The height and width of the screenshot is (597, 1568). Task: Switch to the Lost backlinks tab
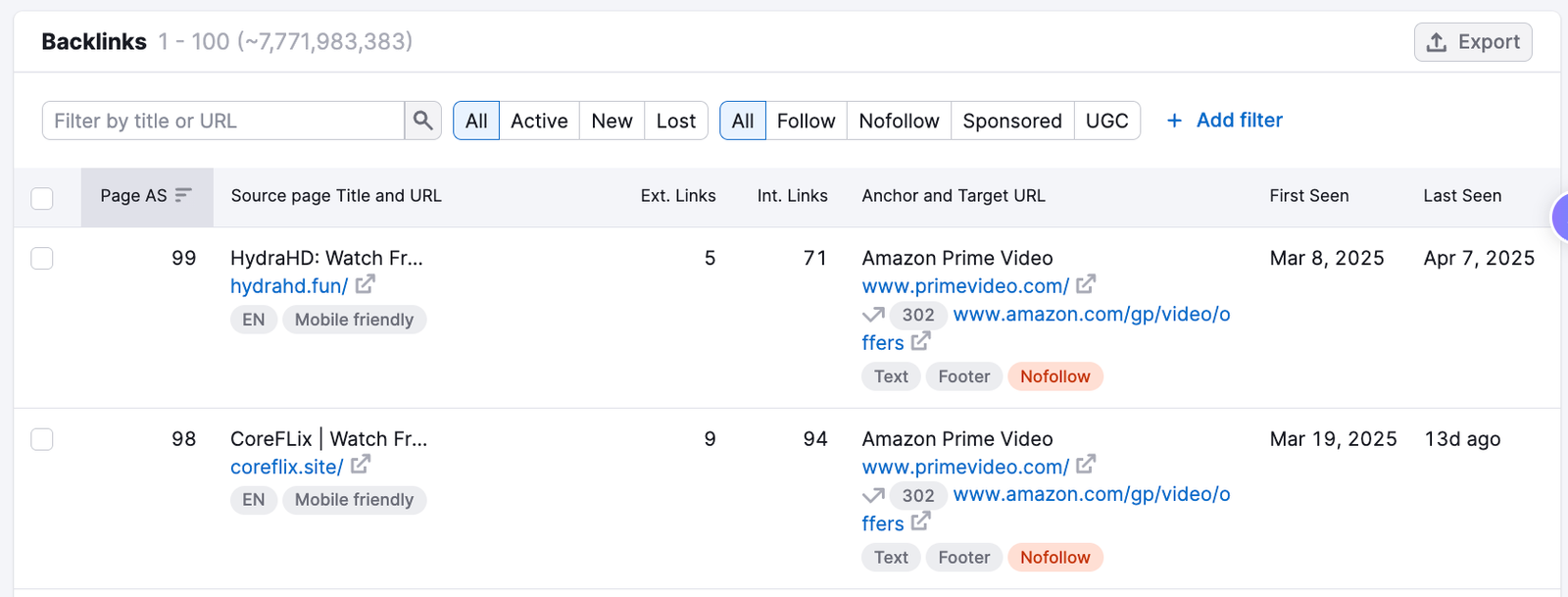coord(675,120)
